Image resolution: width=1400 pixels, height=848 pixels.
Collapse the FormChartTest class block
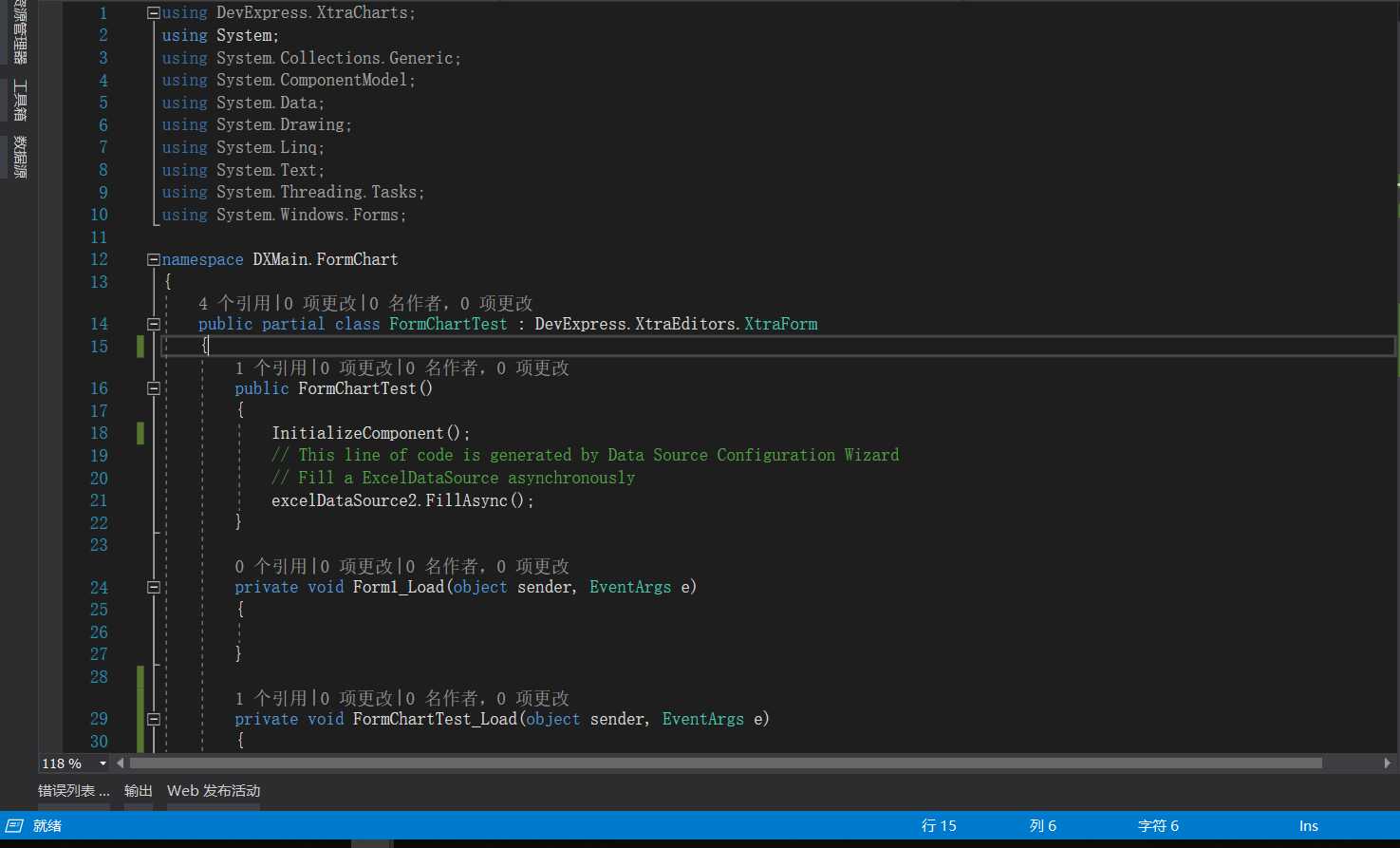coord(154,324)
